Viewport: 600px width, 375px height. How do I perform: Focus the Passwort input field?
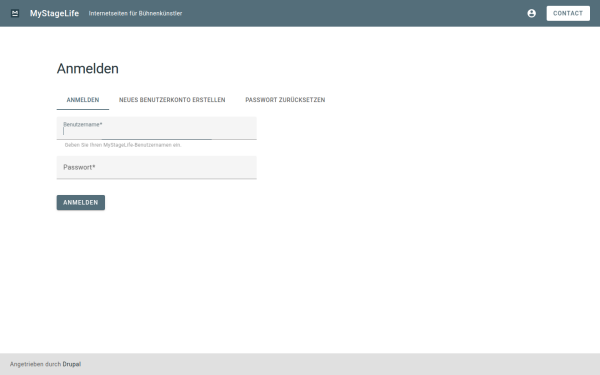coord(157,167)
